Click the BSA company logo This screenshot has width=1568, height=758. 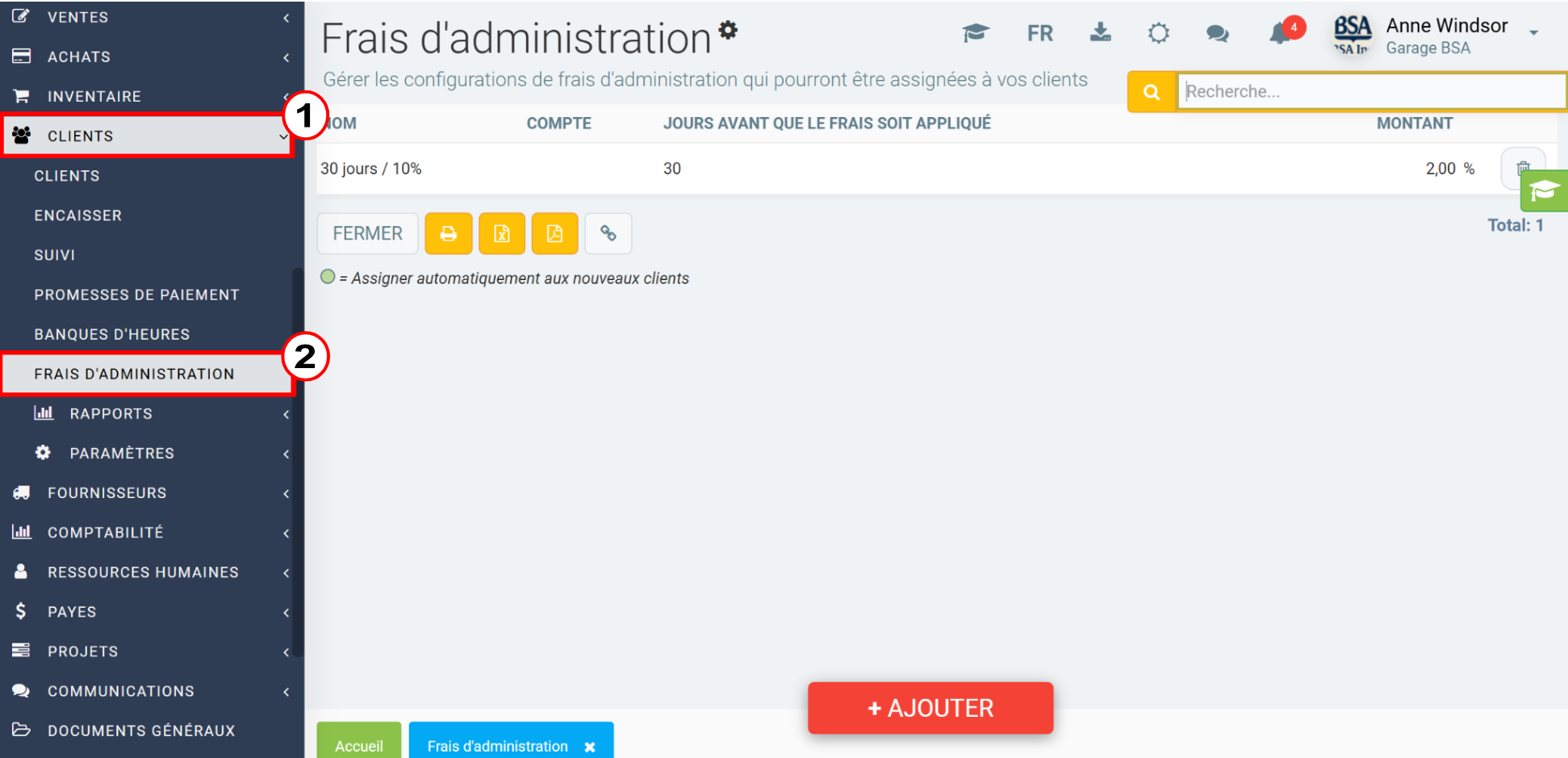click(x=1353, y=36)
